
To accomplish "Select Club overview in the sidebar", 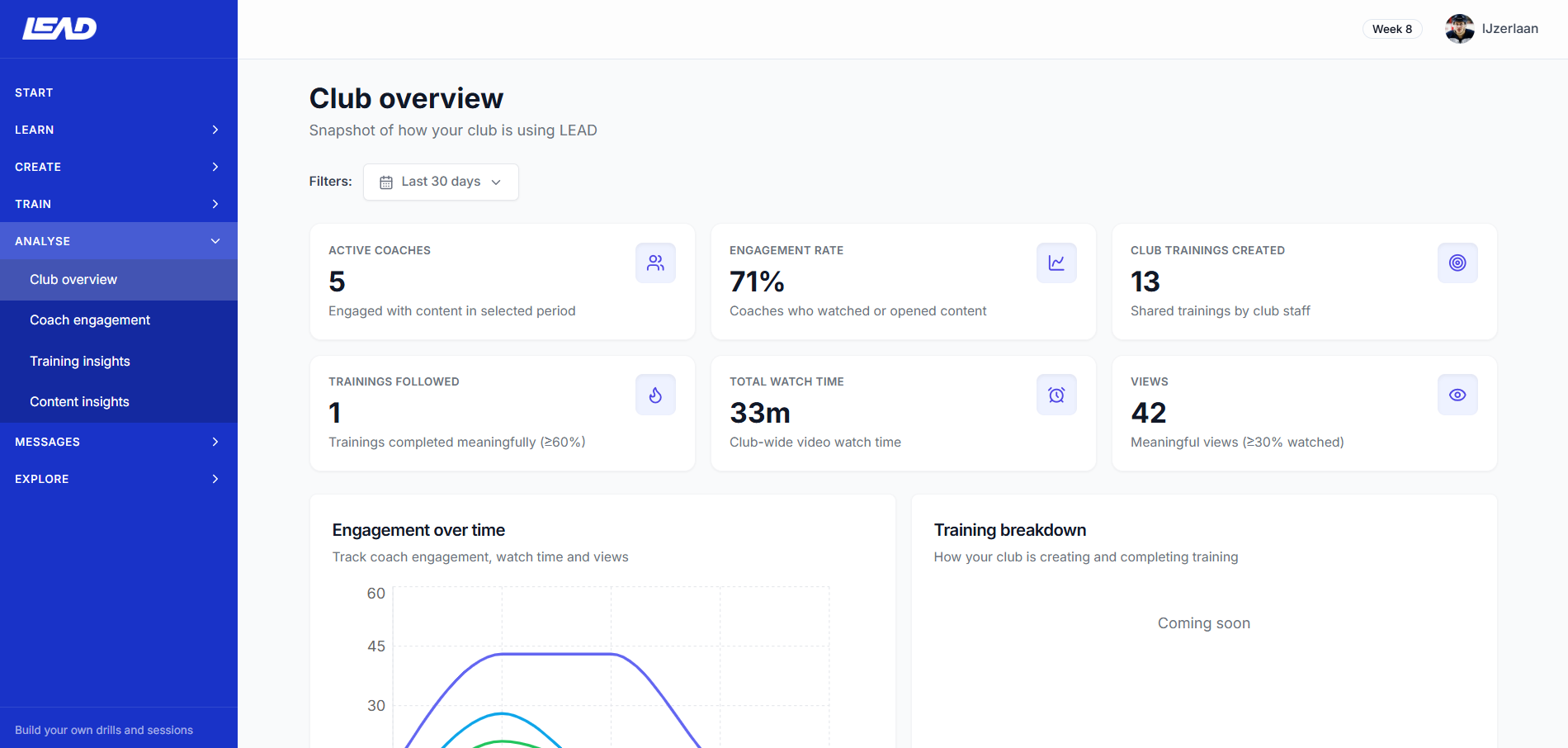I will point(73,279).
